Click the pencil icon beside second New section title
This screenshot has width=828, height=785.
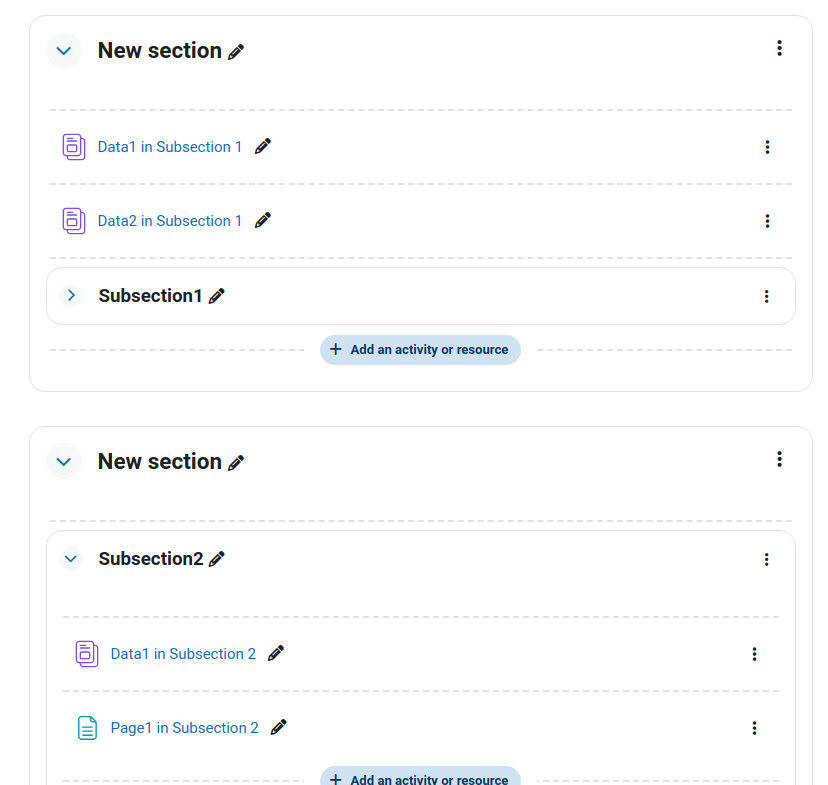pyautogui.click(x=236, y=462)
